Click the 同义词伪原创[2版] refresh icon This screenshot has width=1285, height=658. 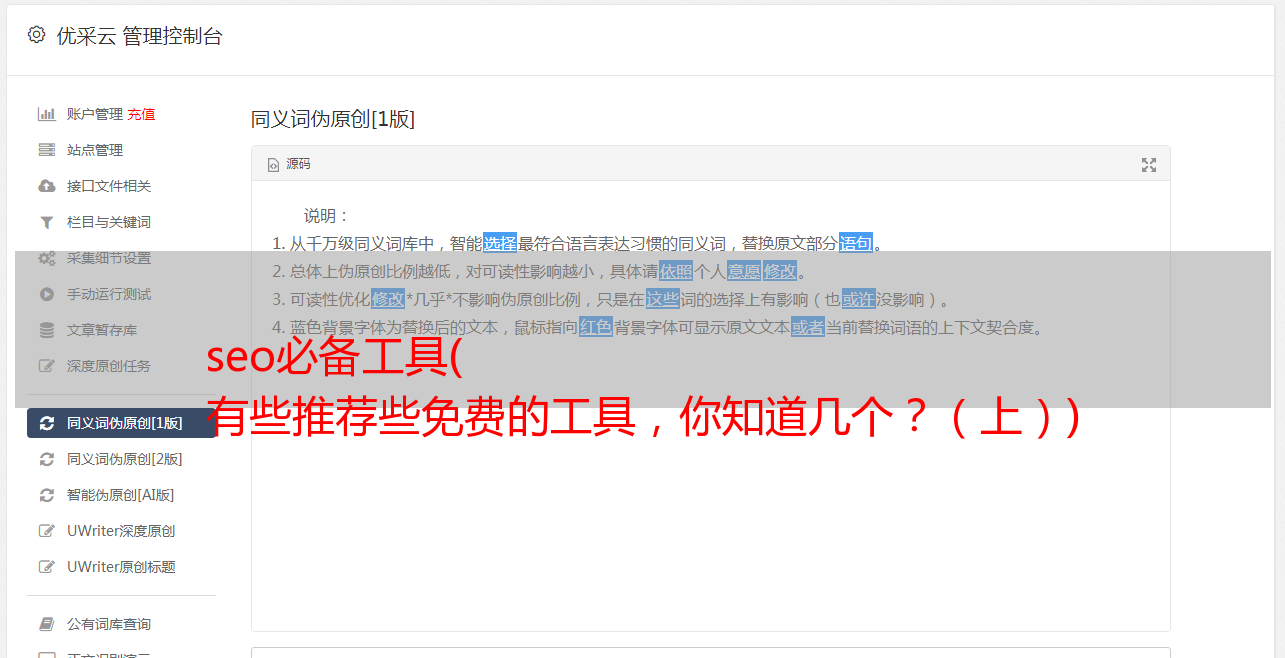[x=46, y=459]
